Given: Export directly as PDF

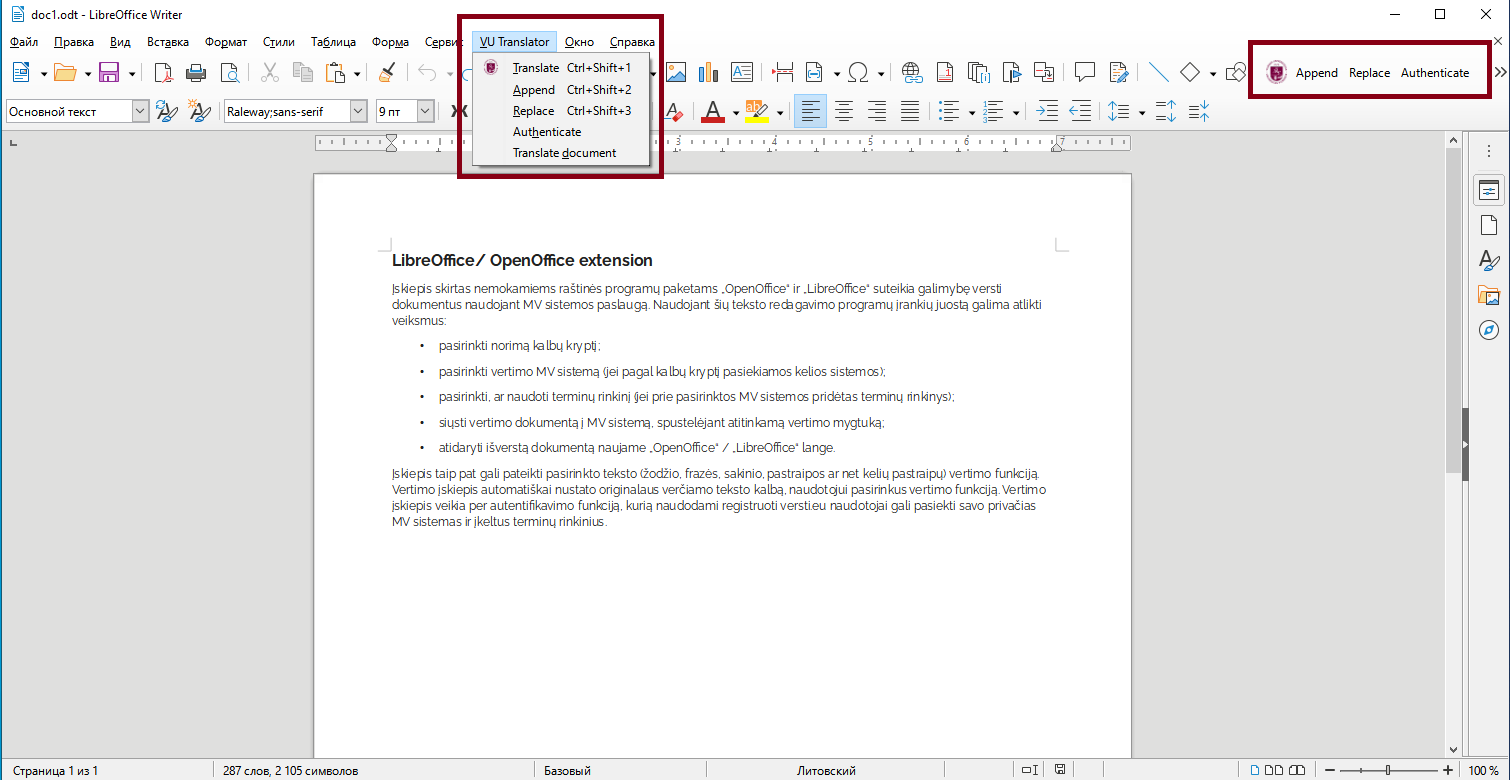Looking at the screenshot, I should point(163,72).
